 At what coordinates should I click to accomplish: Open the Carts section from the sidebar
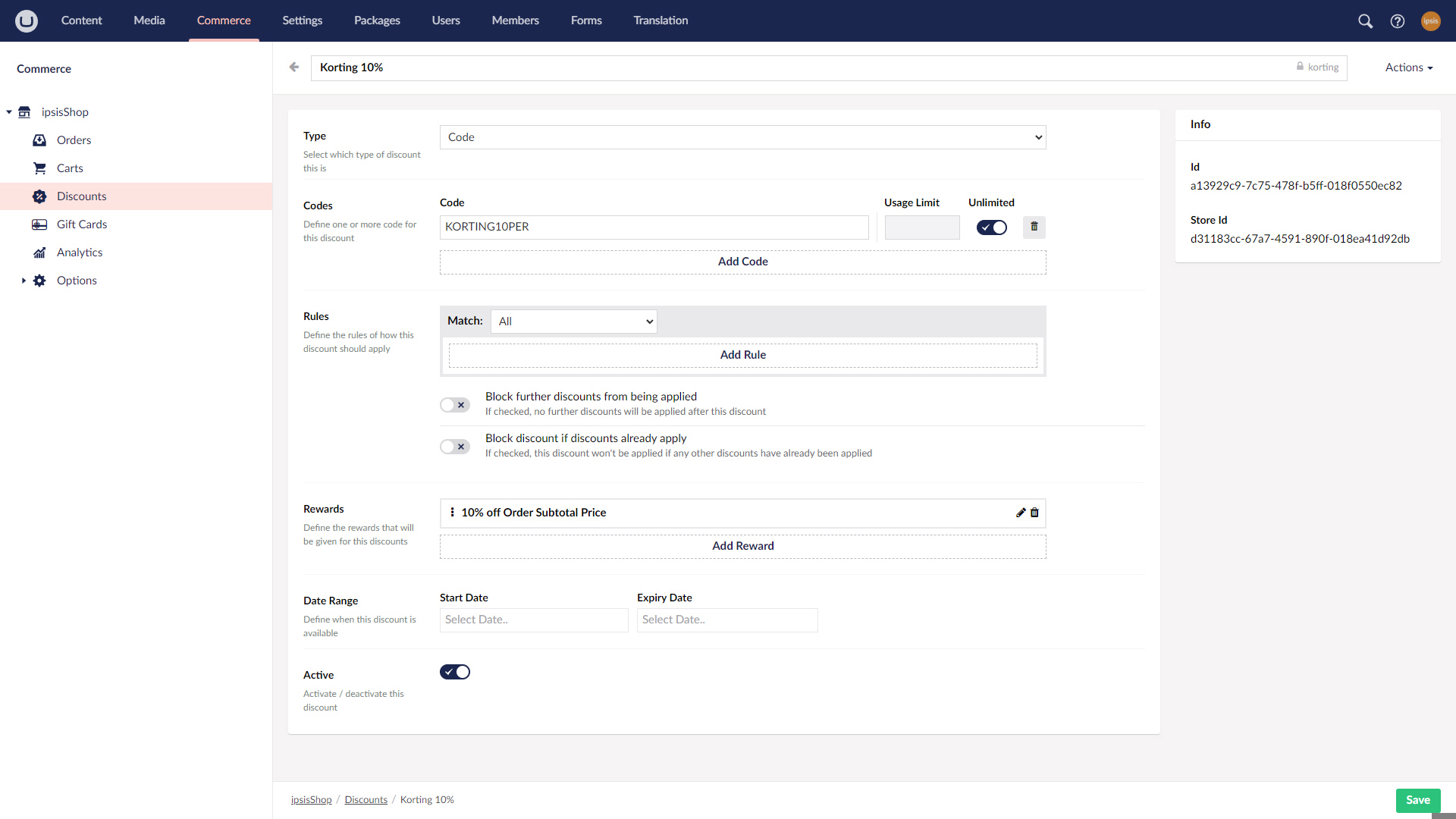pos(39,168)
